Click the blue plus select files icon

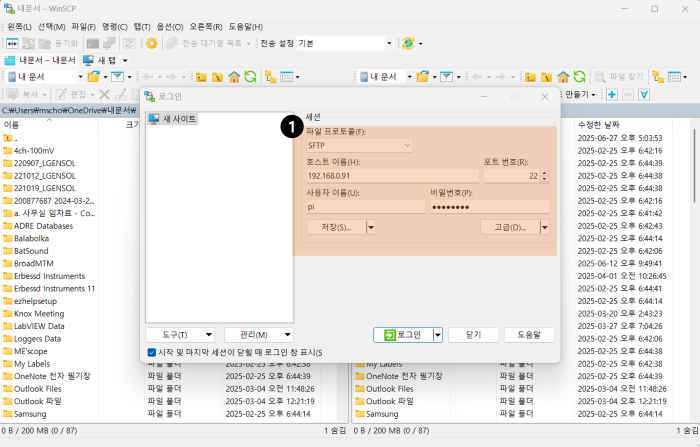(x=612, y=95)
